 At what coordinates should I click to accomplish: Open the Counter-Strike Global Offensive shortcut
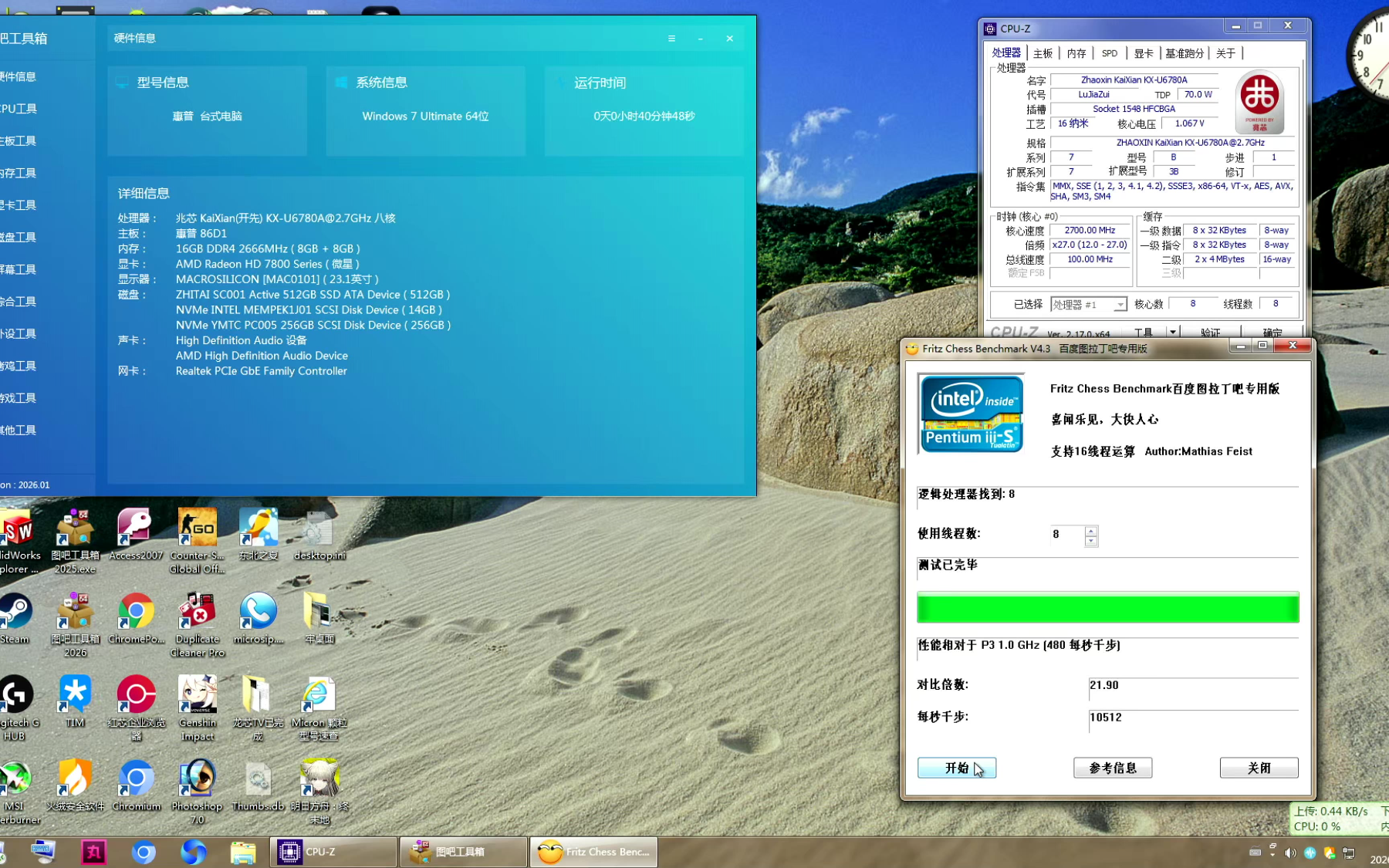197,529
